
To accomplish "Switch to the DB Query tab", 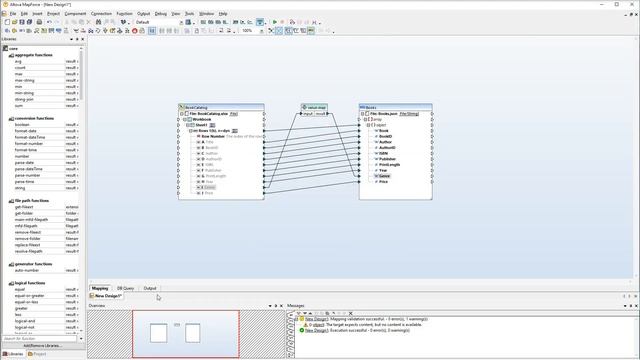I will point(125,288).
